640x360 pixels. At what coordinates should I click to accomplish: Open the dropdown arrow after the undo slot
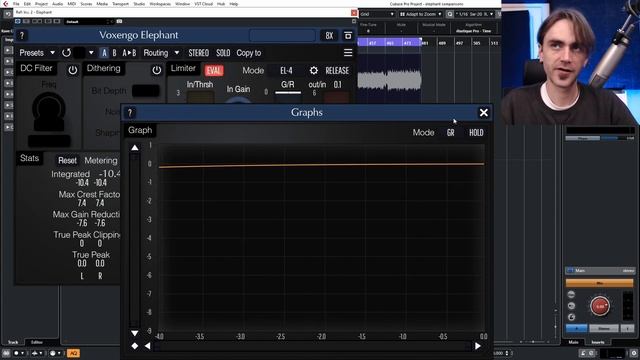click(91, 53)
